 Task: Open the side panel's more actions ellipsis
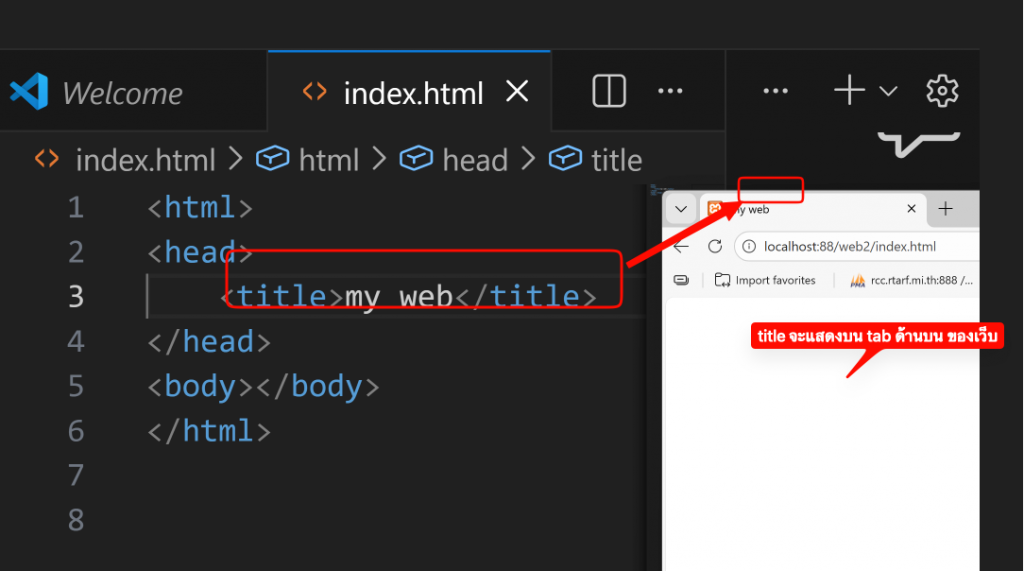[776, 91]
